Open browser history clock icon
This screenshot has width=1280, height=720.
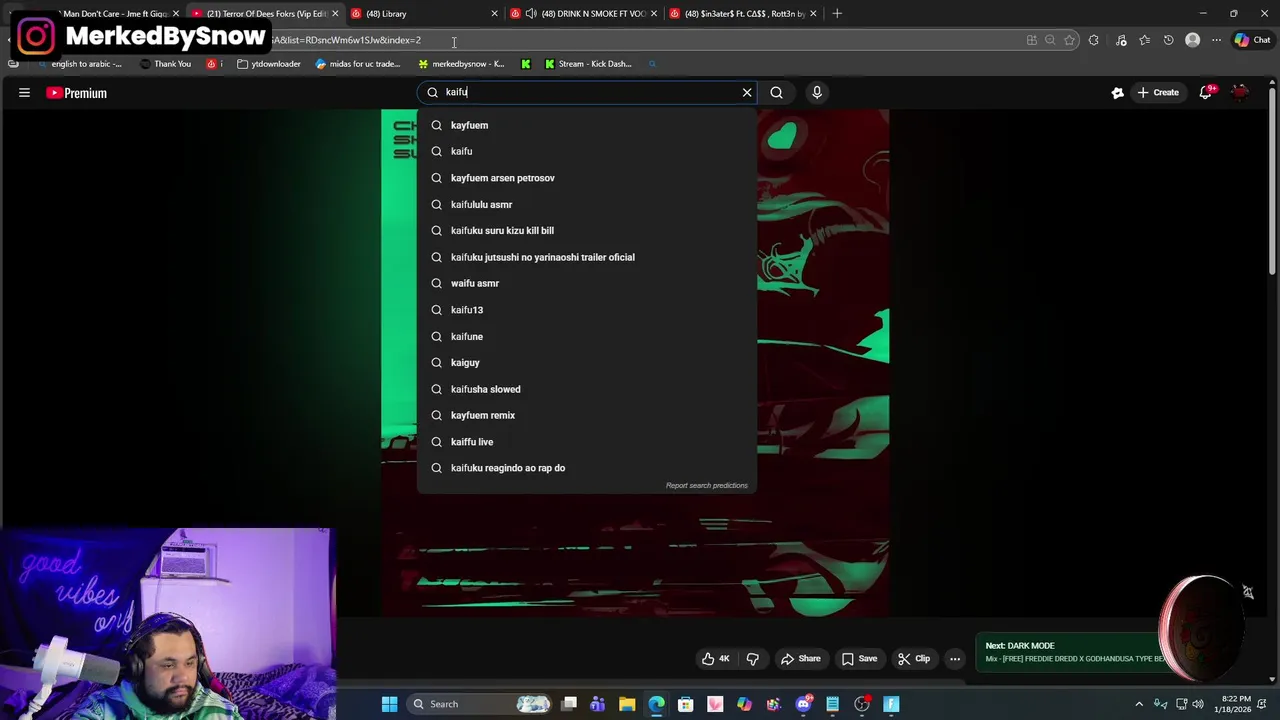coord(1168,40)
